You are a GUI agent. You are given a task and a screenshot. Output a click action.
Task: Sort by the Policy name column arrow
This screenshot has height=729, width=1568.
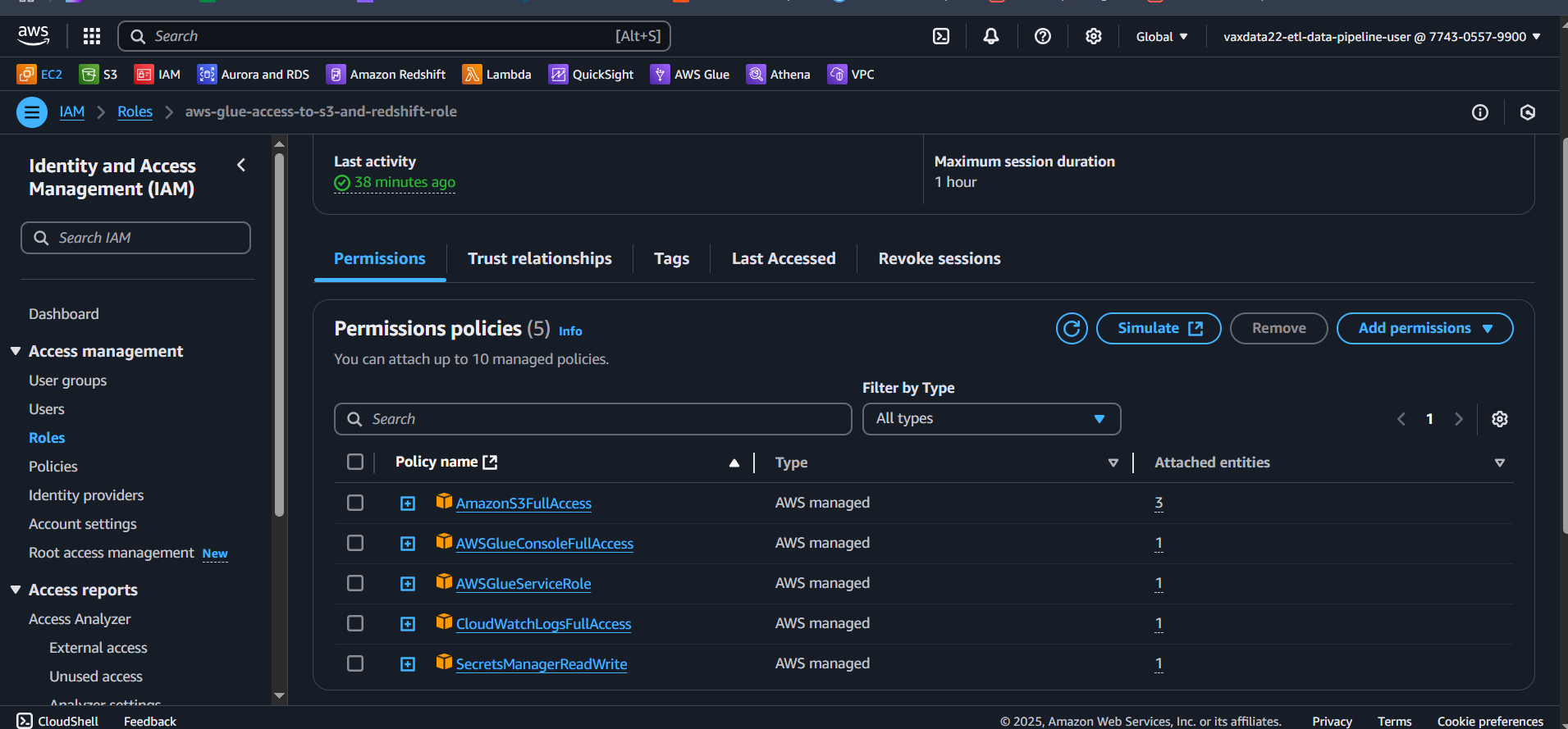pos(734,463)
